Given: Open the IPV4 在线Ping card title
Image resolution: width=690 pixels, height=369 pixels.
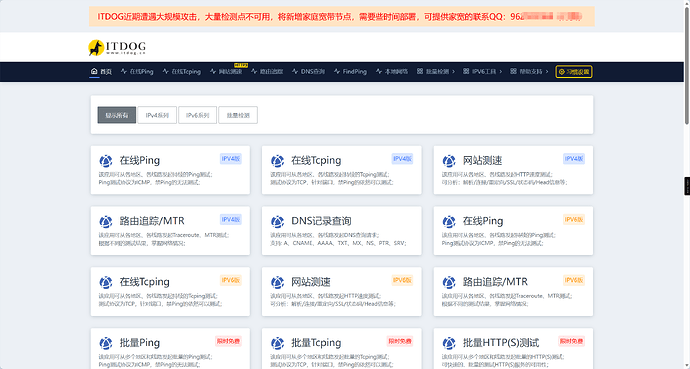Looking at the screenshot, I should (139, 161).
